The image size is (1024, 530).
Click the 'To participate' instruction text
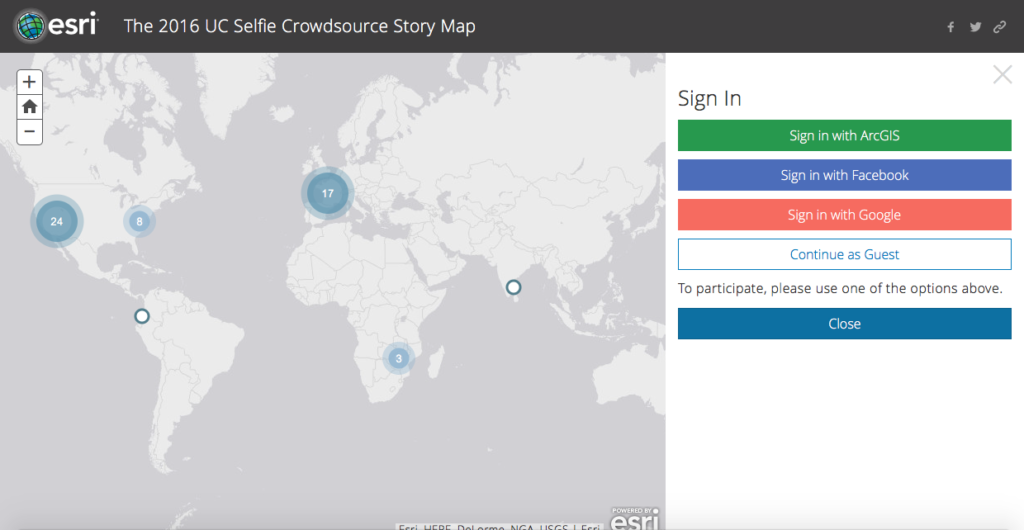(840, 288)
